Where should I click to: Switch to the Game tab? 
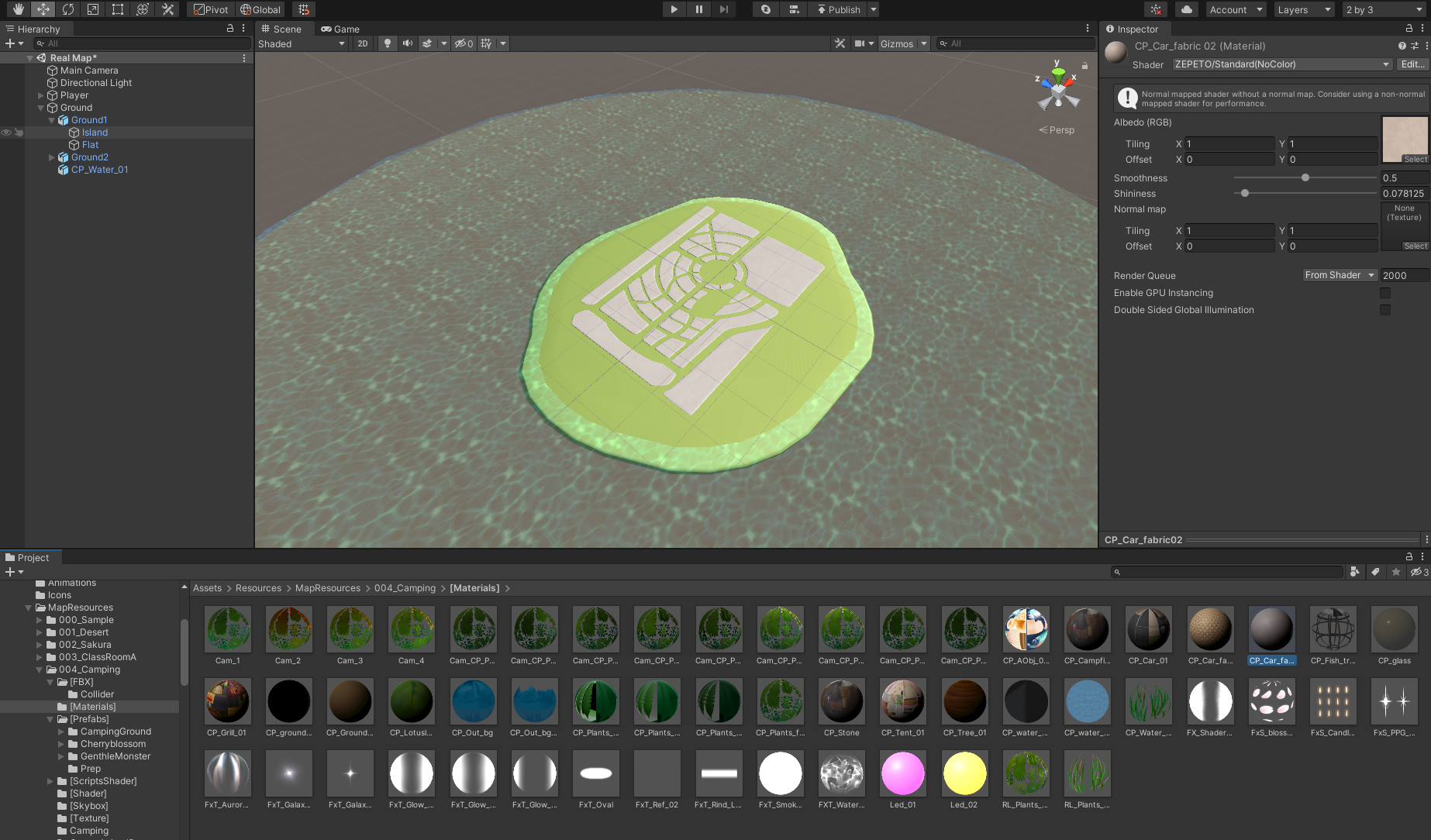pos(340,29)
